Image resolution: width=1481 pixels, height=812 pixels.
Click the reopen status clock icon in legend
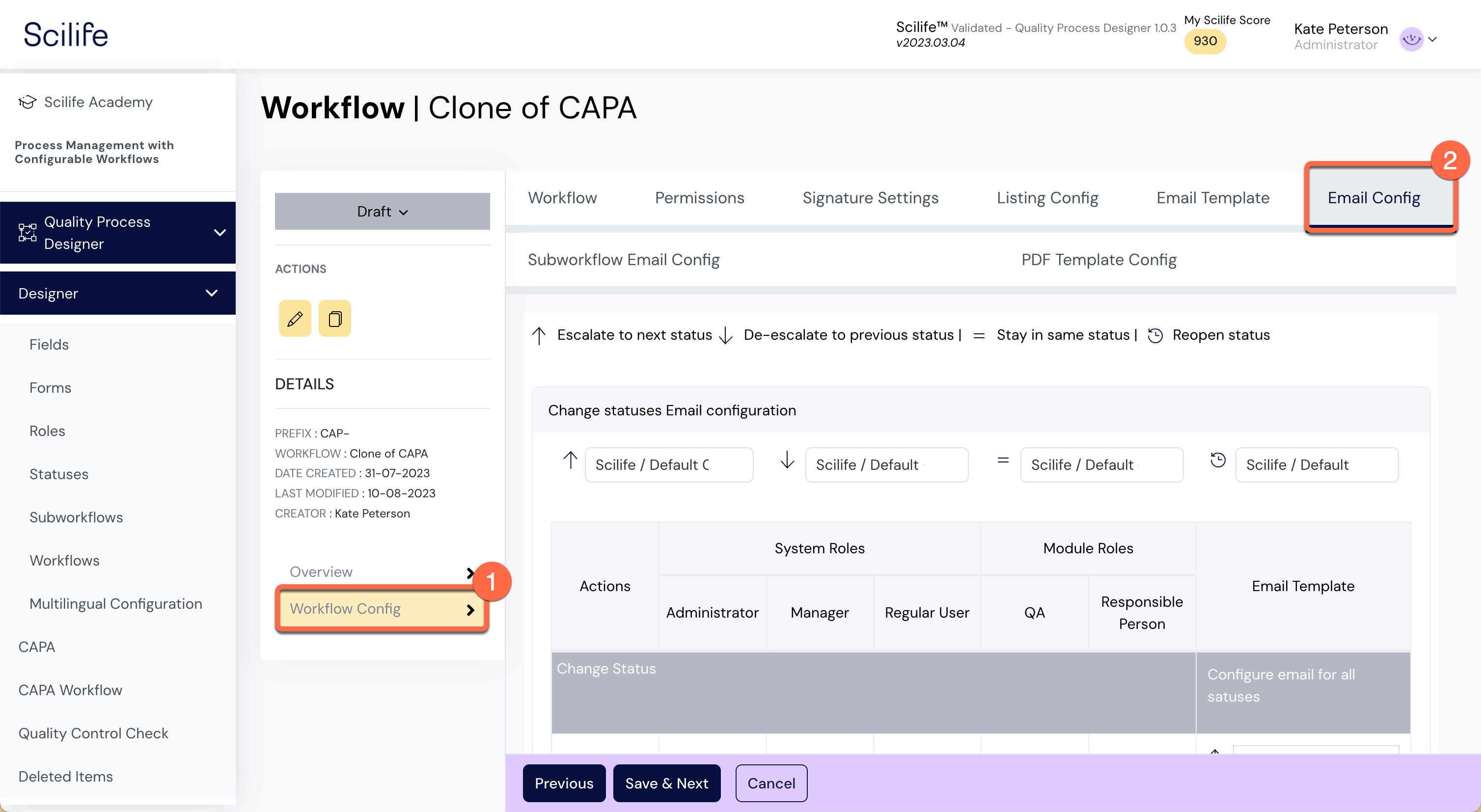point(1155,335)
